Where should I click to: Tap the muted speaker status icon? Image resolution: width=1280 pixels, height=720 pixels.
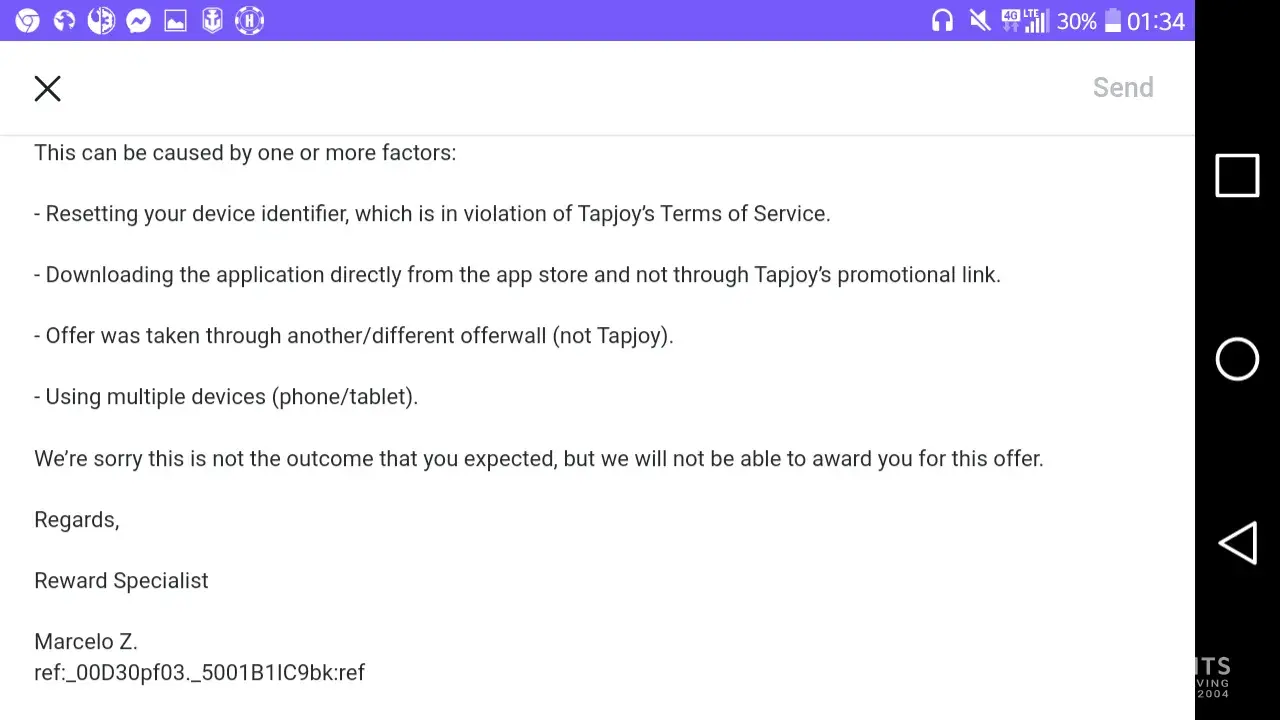pos(979,21)
